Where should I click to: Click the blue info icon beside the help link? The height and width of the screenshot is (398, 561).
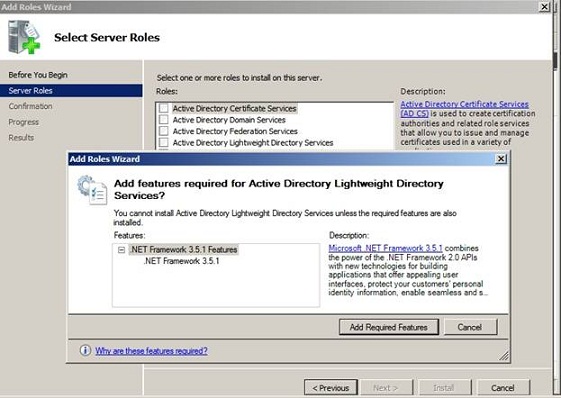point(85,350)
